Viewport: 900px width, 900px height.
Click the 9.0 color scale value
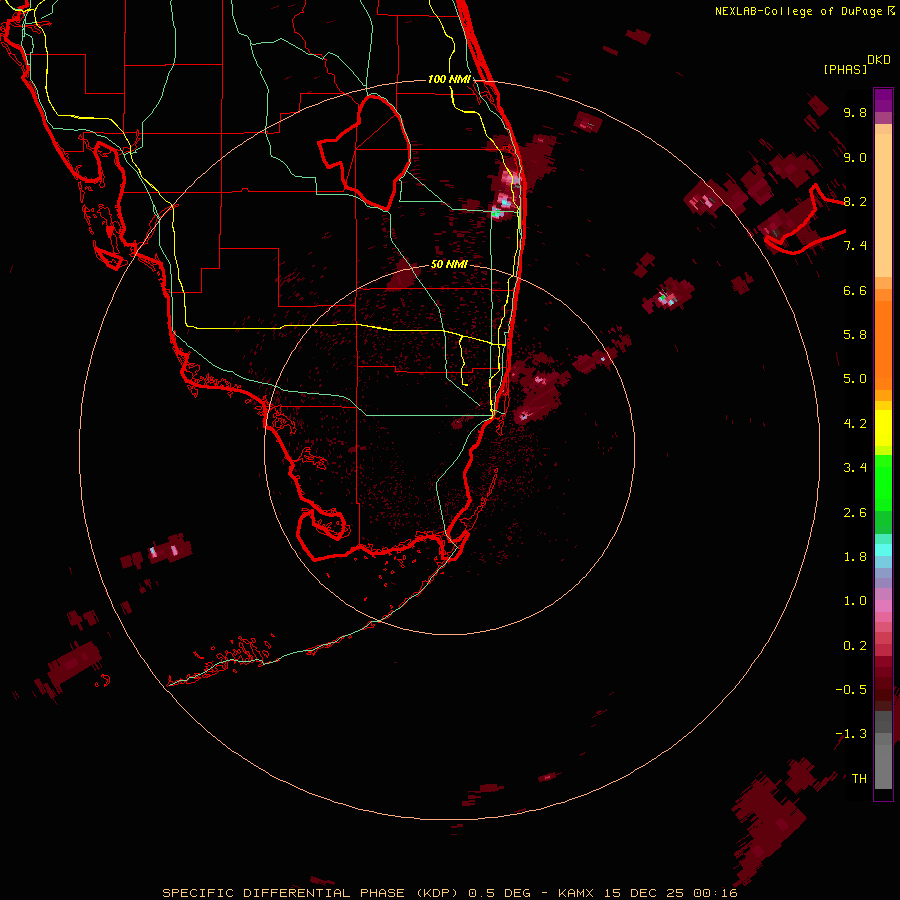click(x=855, y=158)
